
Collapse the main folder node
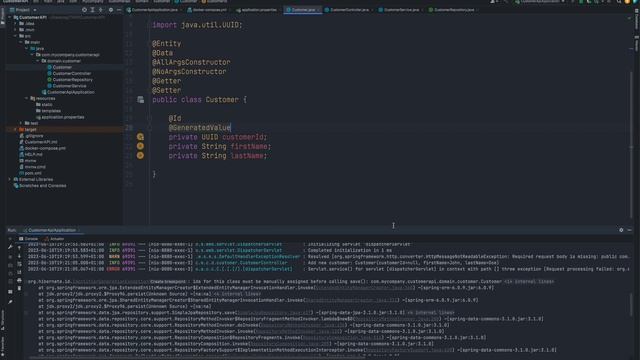tap(21, 42)
